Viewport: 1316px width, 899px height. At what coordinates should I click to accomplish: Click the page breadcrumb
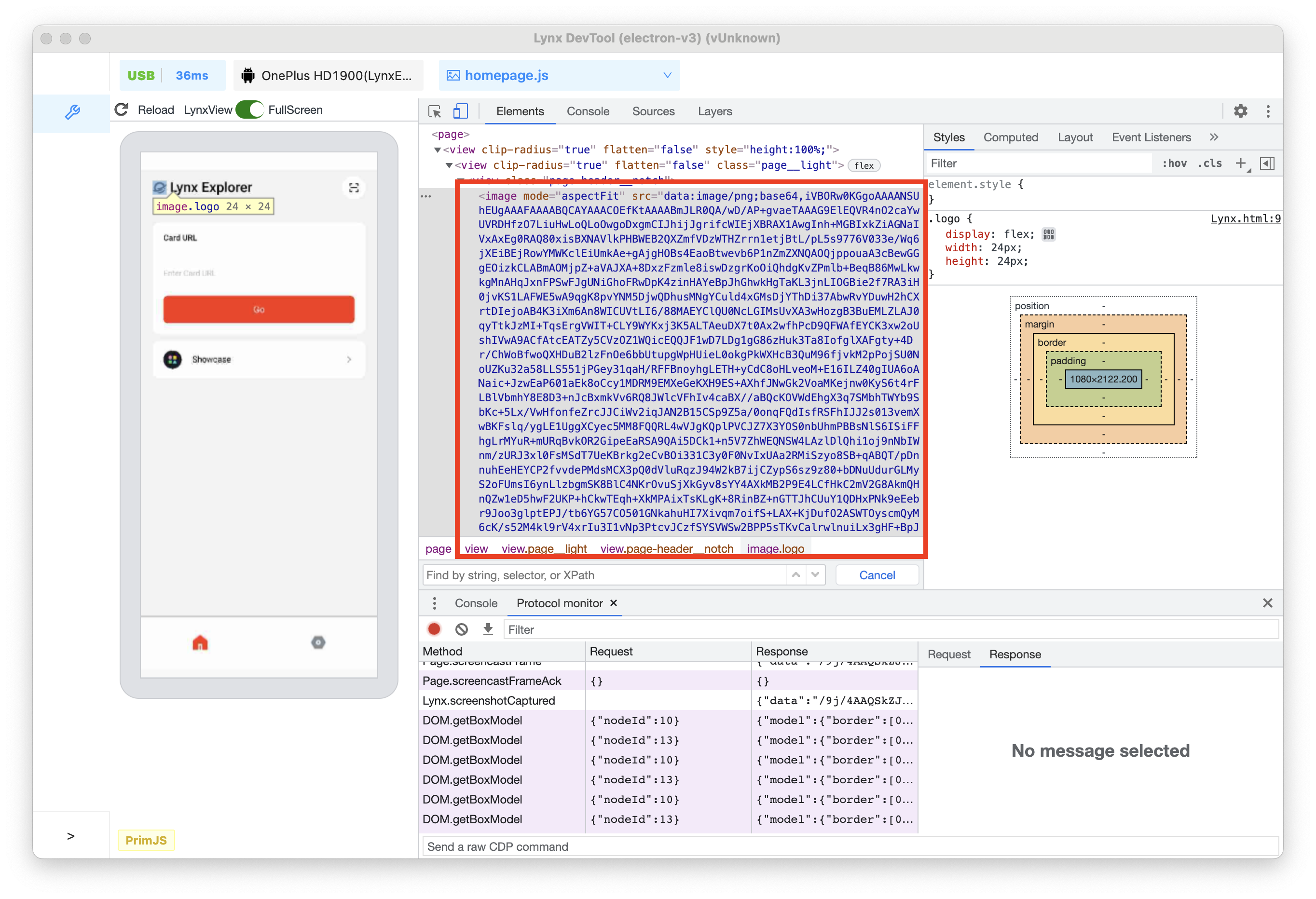tap(439, 548)
